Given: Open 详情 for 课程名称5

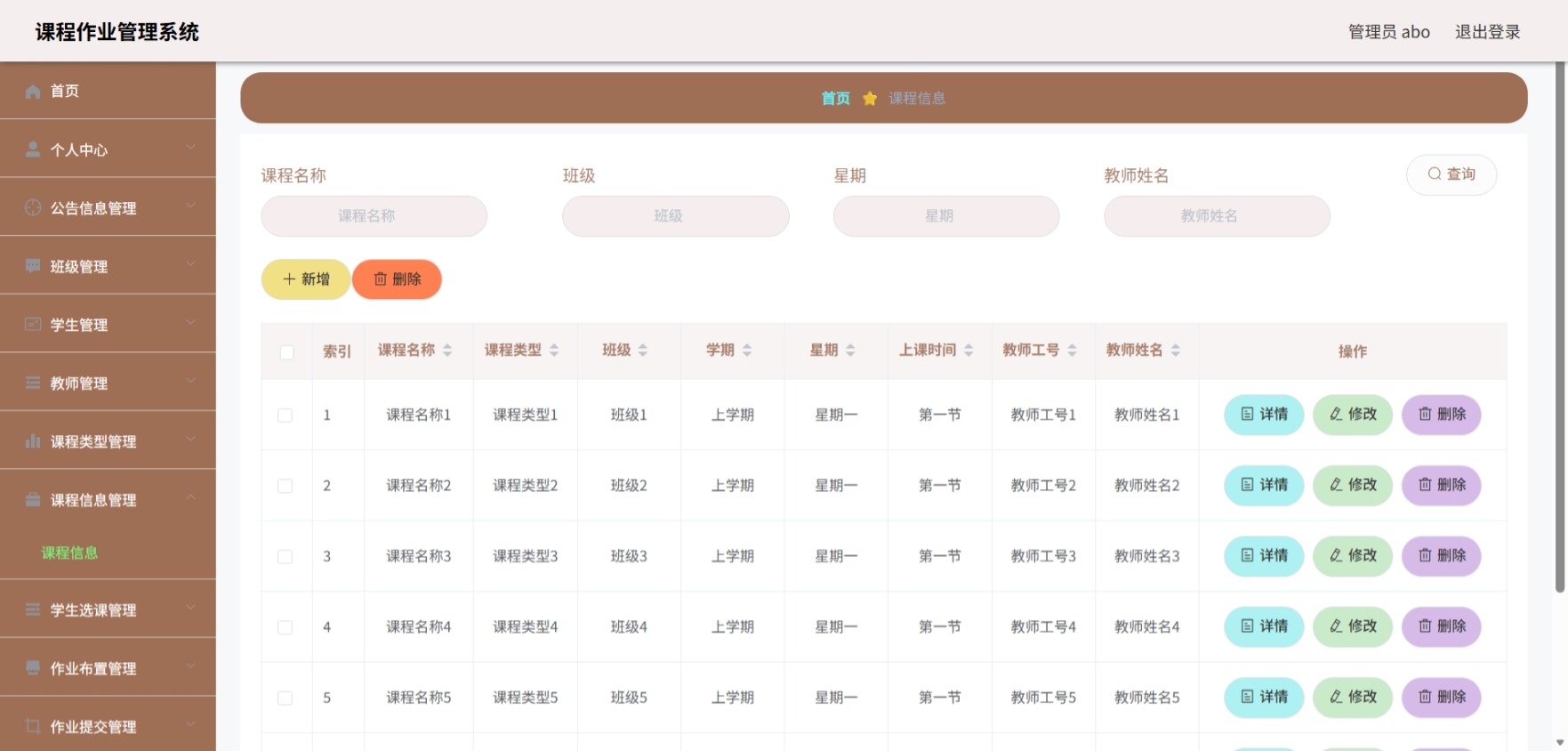Looking at the screenshot, I should (x=1264, y=698).
